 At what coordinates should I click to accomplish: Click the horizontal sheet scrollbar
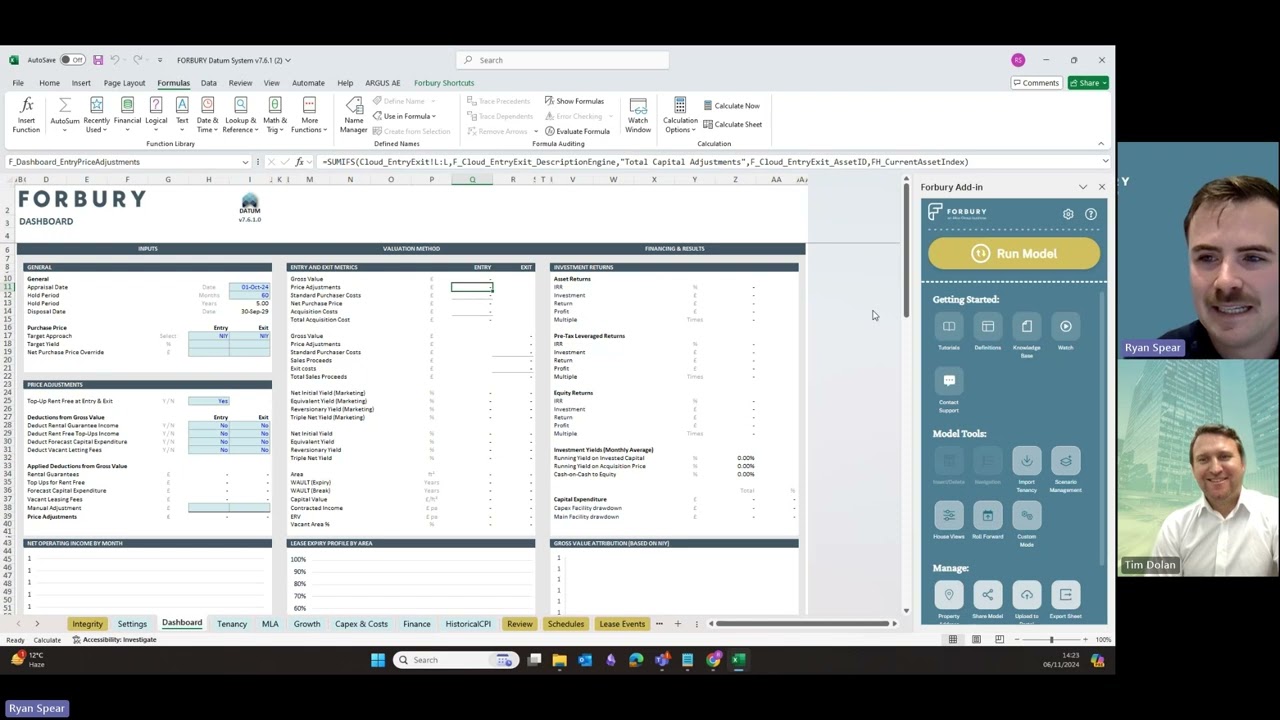tap(803, 624)
